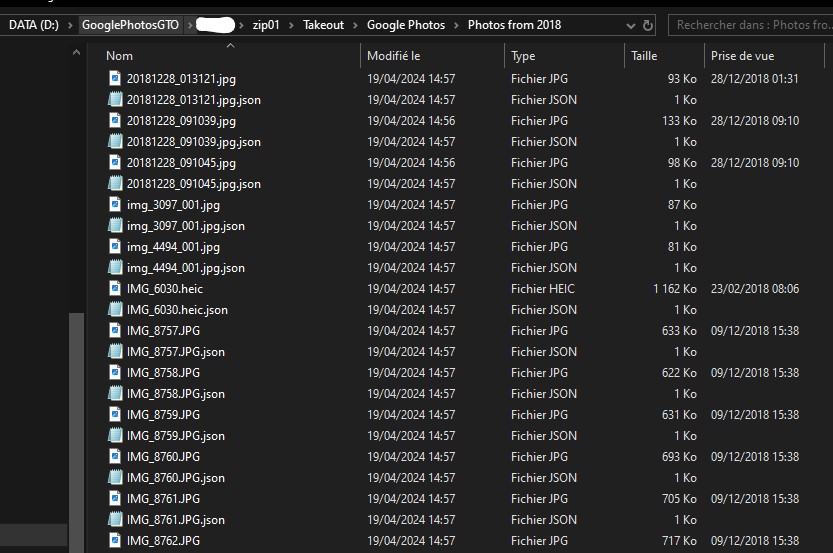Click the 'GooglePhotosGTO' breadcrumb

130,25
